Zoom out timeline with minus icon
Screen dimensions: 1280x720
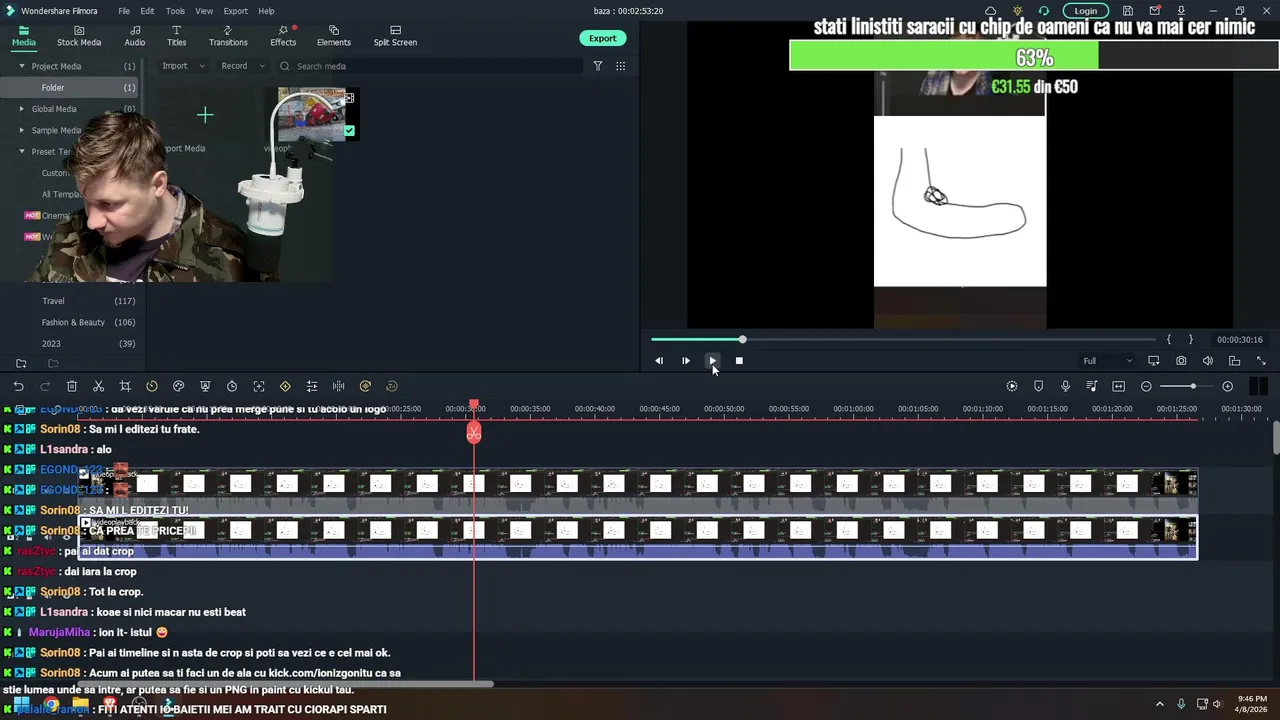click(1146, 386)
